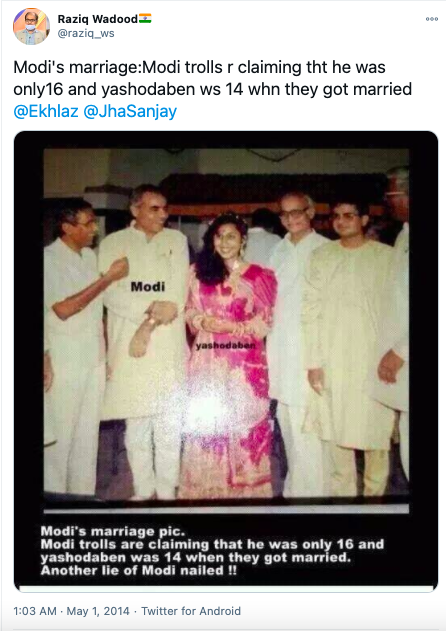Click the tweet text line "only16 and yashodaben"
Screen dimensions: 446x631
[x=213, y=89]
